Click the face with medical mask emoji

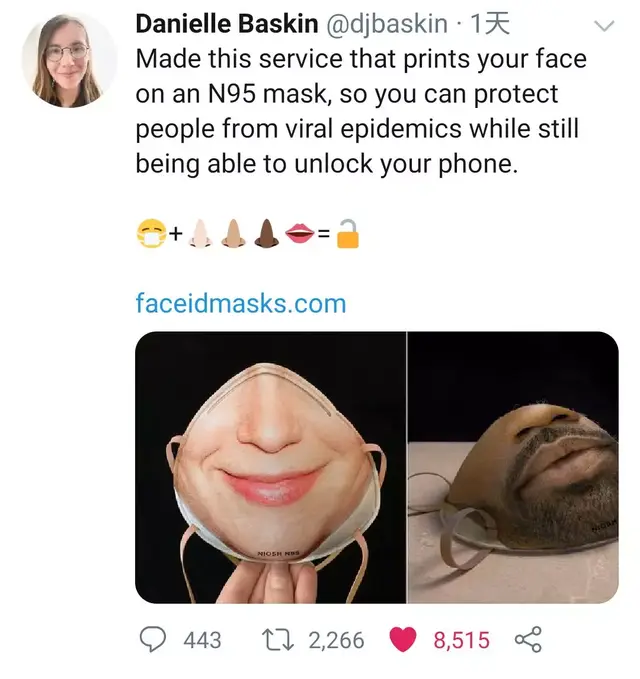tap(151, 236)
